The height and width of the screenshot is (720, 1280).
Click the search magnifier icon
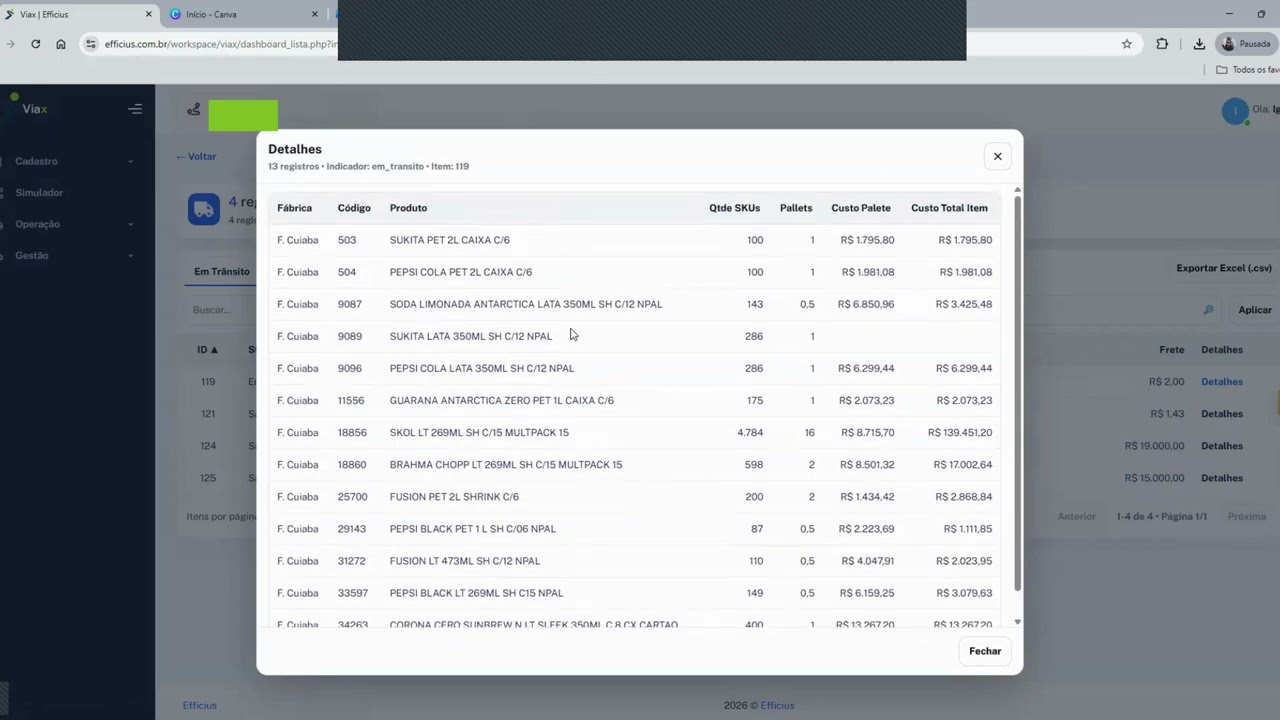pyautogui.click(x=1208, y=310)
